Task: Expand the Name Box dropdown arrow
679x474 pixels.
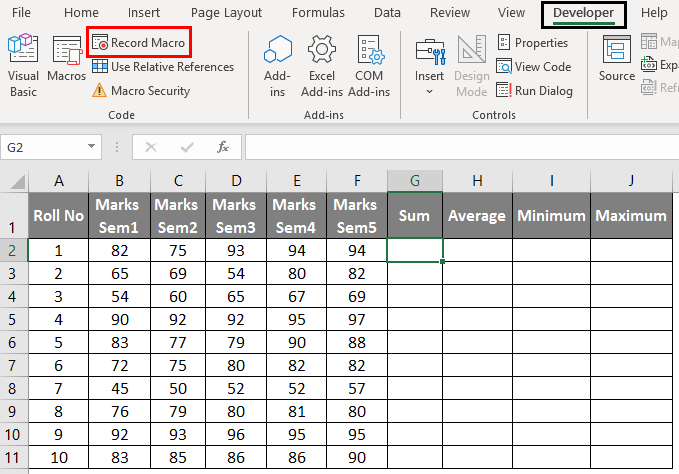Action: (93, 147)
